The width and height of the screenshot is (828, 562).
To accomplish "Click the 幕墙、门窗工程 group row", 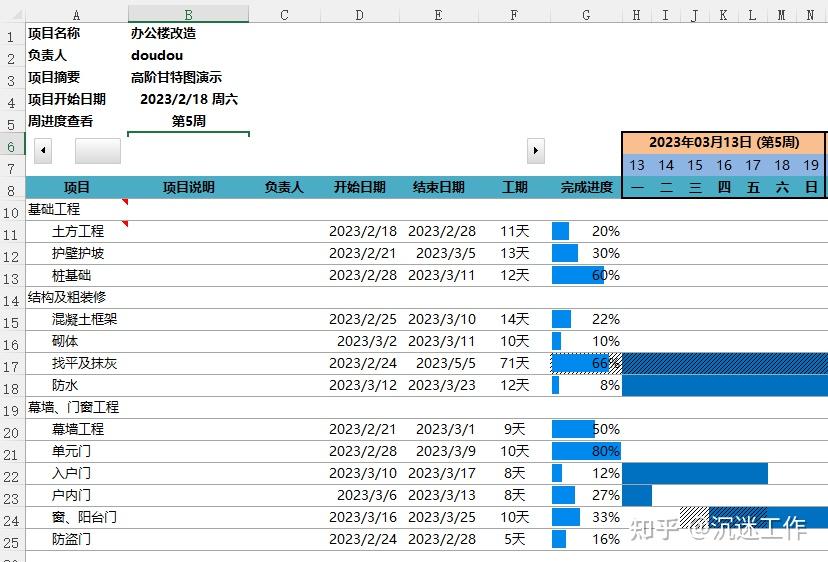I will pyautogui.click(x=77, y=408).
